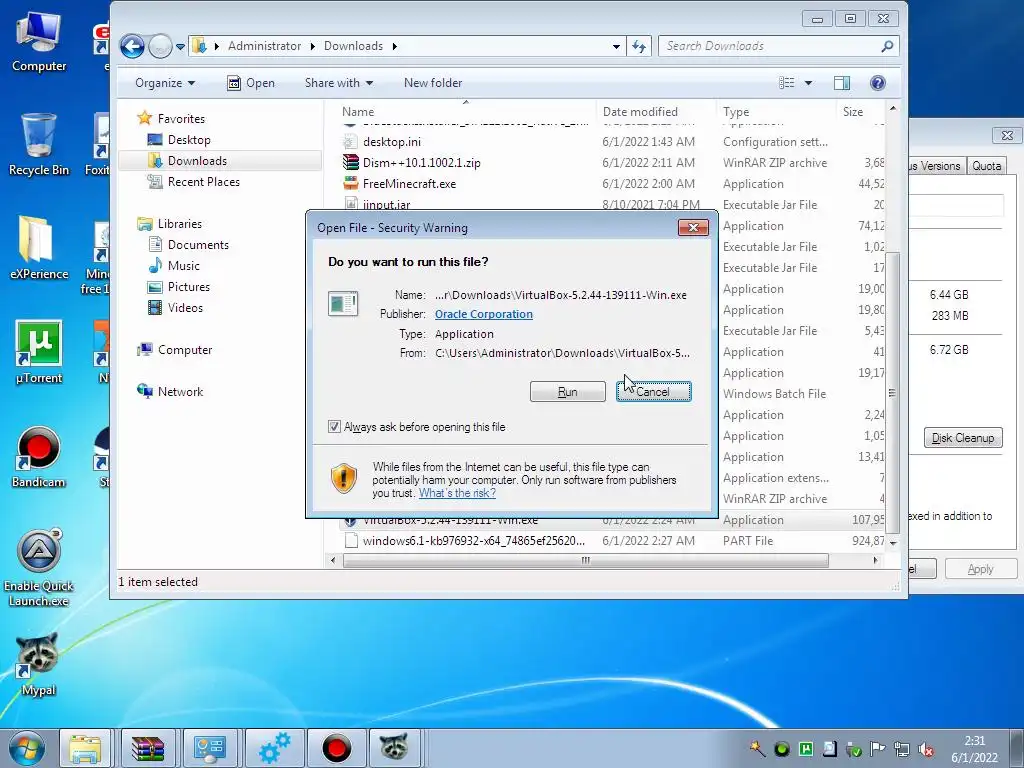Select Network in navigation pane

click(180, 392)
